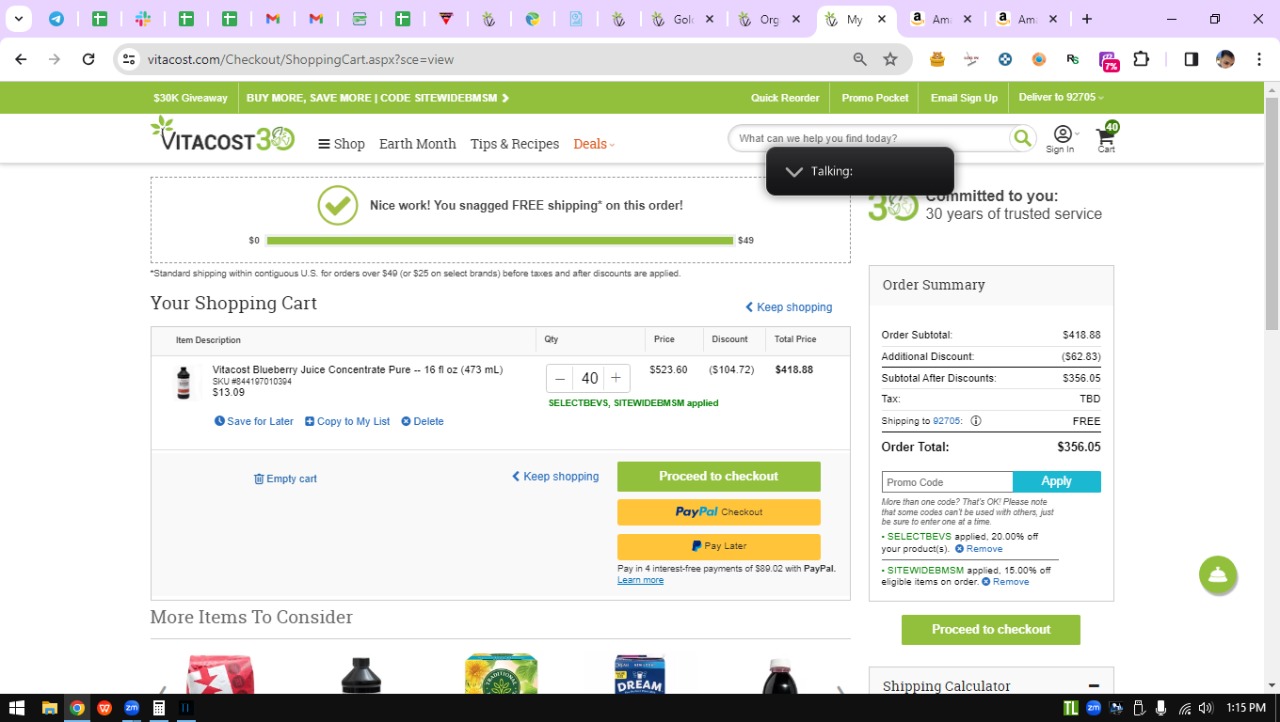Screen dimensions: 1280x722
Task: Open the PayPal Learn more link
Action: (640, 580)
